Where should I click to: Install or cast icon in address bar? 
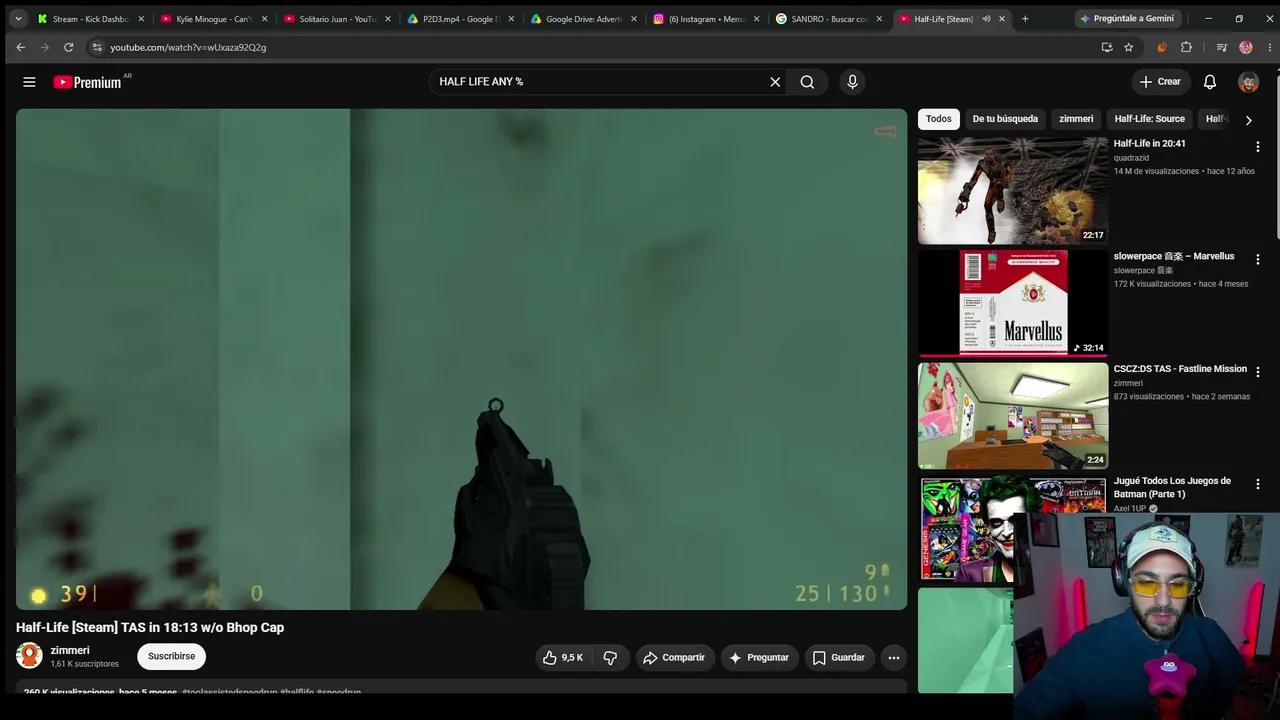[1107, 47]
